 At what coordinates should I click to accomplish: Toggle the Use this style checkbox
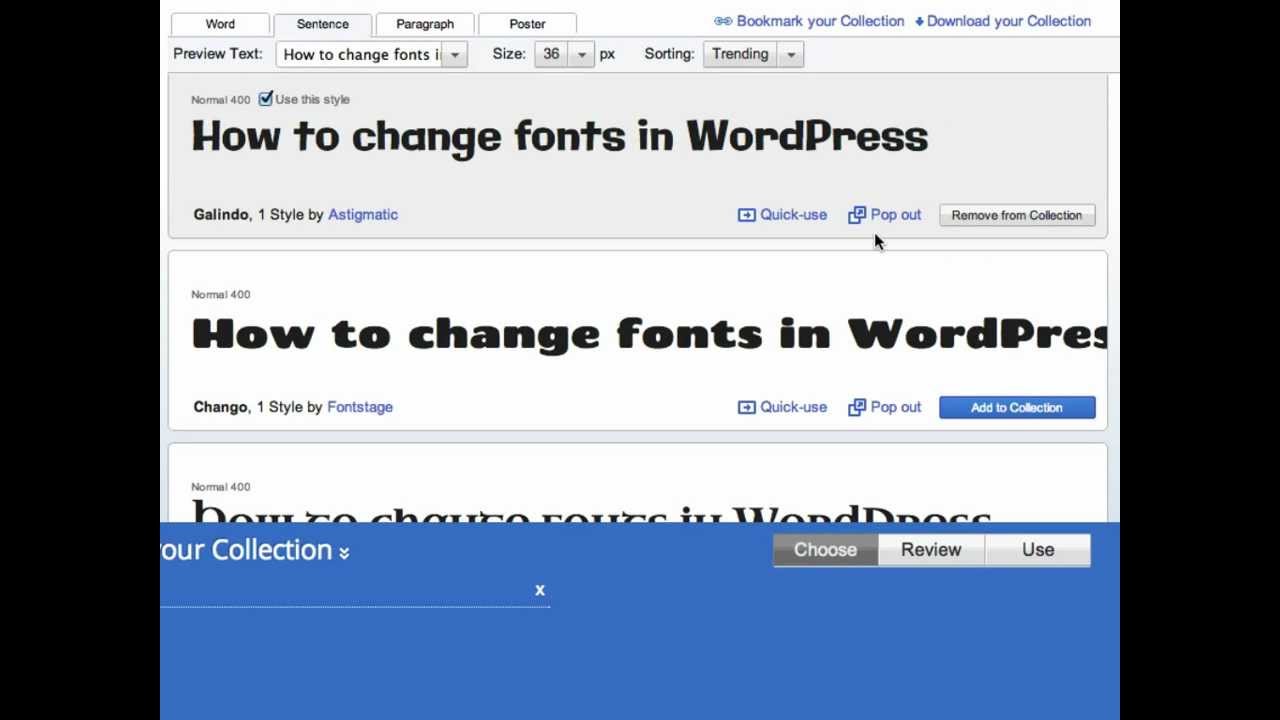tap(265, 99)
